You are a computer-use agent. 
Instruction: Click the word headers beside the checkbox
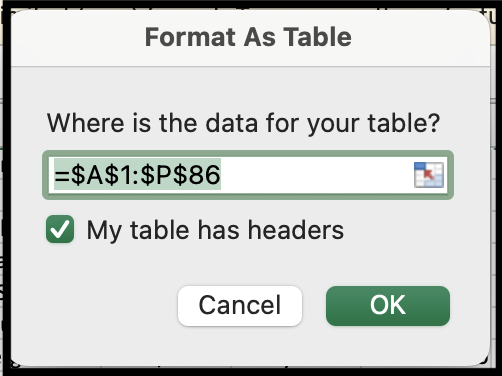click(296, 230)
